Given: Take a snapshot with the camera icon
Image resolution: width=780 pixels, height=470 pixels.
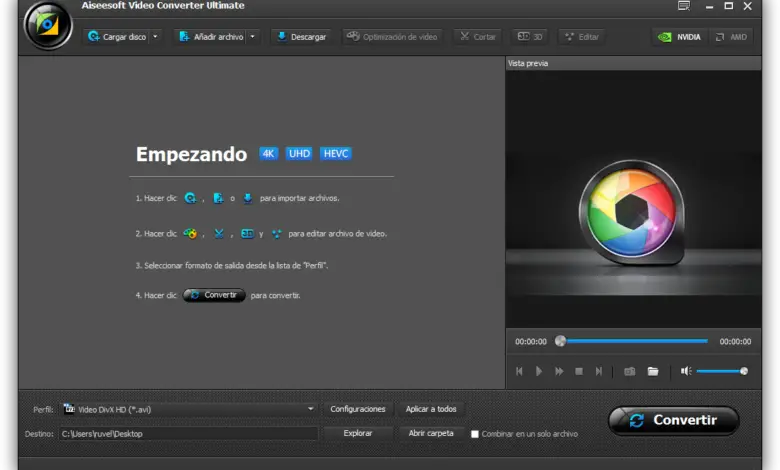Looking at the screenshot, I should 629,372.
